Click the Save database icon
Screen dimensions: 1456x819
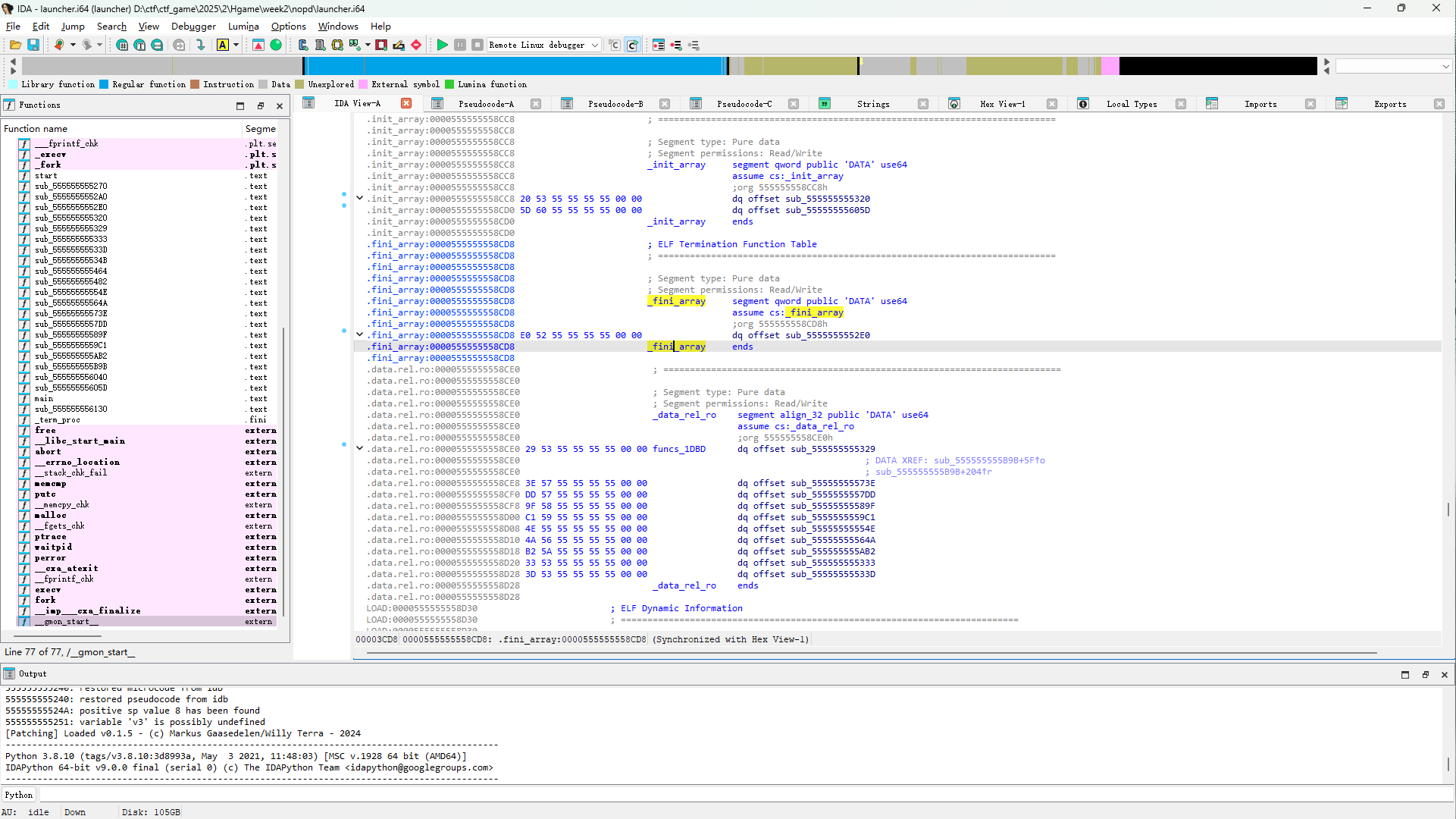point(33,45)
